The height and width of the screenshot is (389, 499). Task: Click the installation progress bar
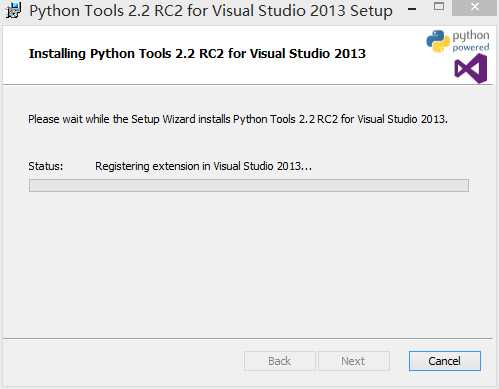[x=249, y=185]
